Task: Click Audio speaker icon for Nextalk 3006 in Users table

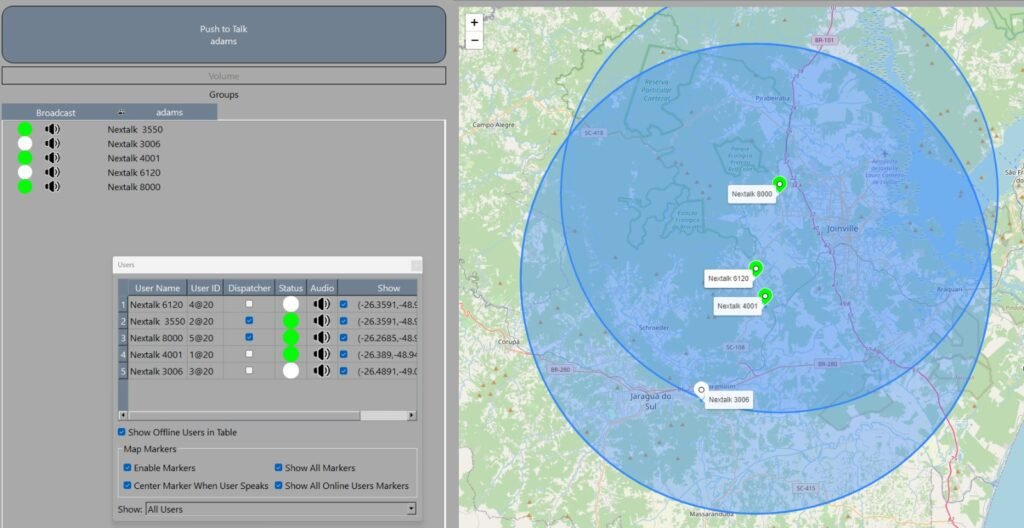Action: coord(321,371)
